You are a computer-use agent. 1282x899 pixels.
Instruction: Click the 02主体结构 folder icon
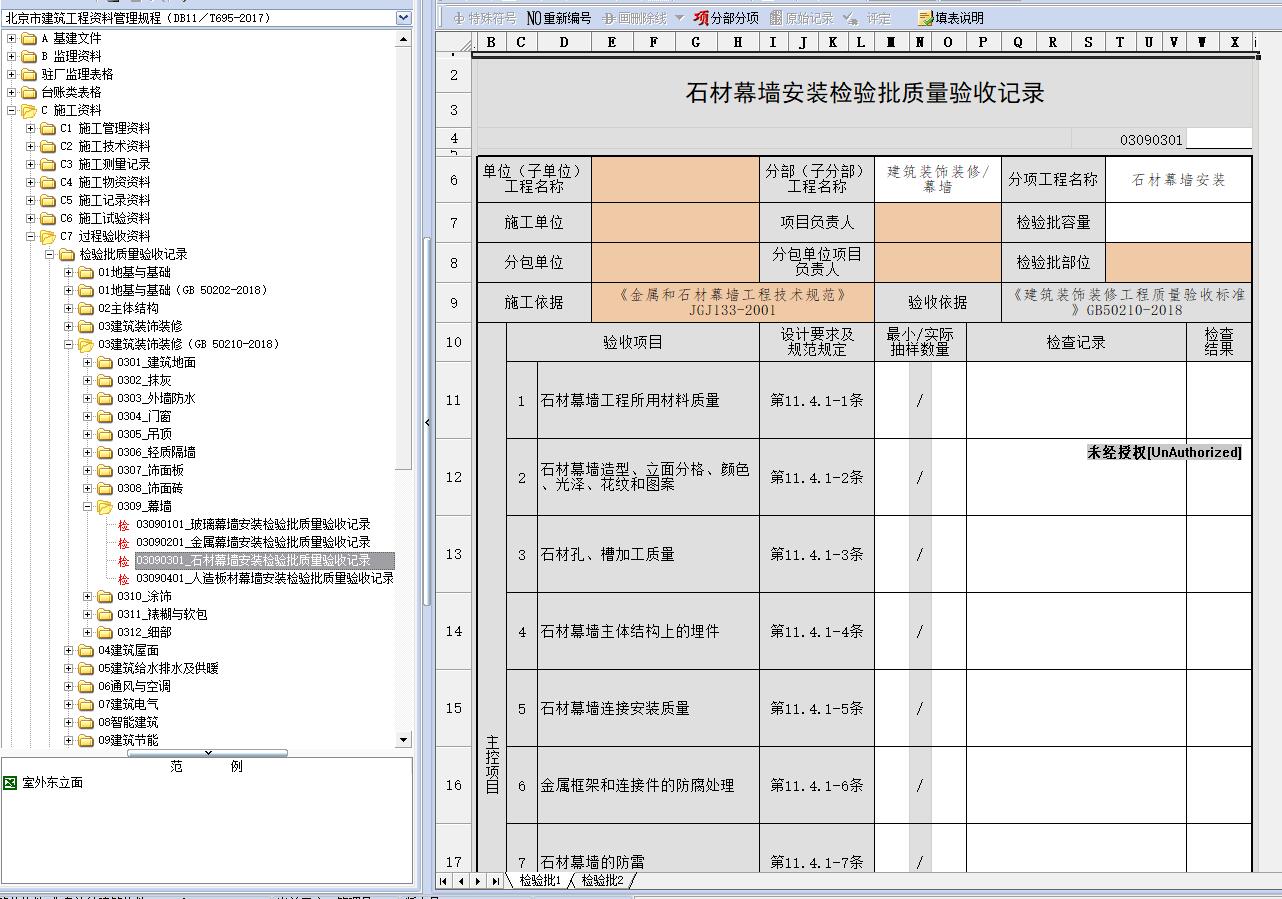coord(86,308)
